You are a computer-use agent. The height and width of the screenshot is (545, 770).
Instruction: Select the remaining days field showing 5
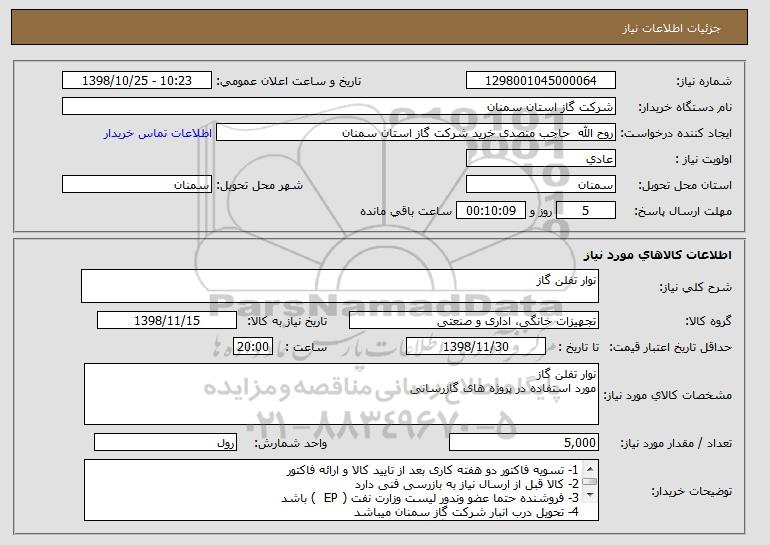pos(586,211)
